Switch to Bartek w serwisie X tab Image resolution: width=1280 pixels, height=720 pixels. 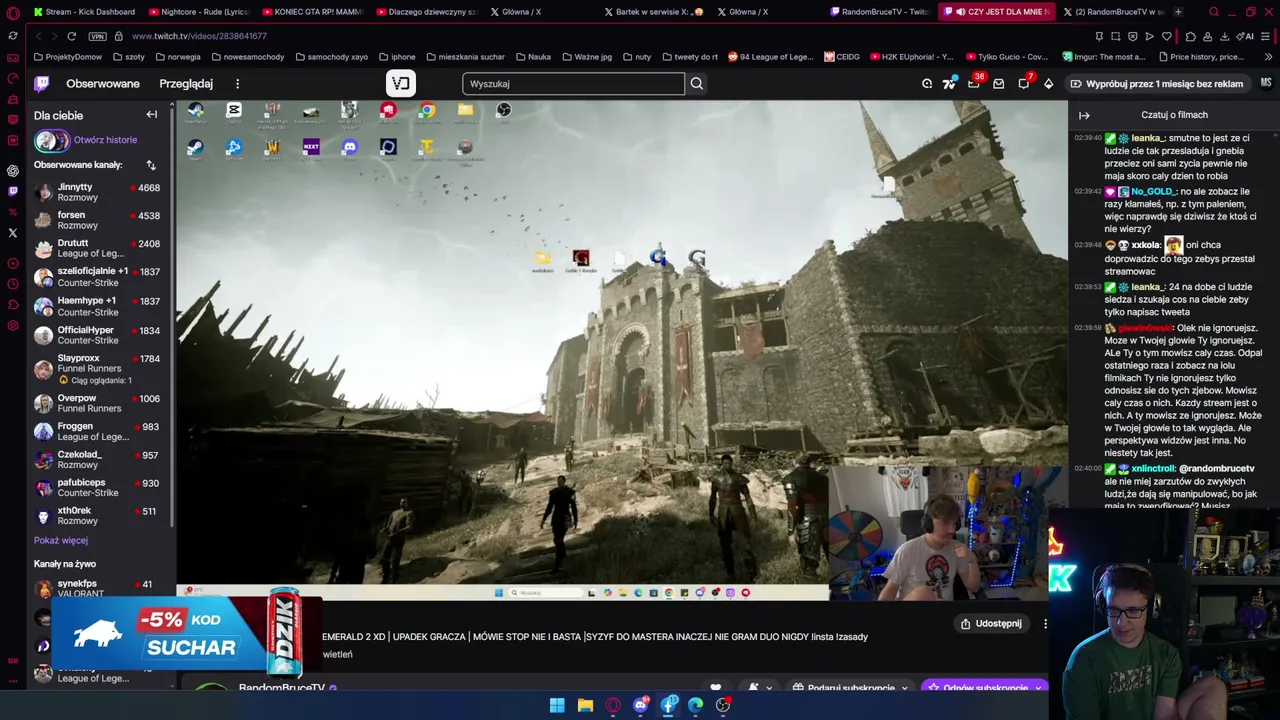(x=655, y=12)
